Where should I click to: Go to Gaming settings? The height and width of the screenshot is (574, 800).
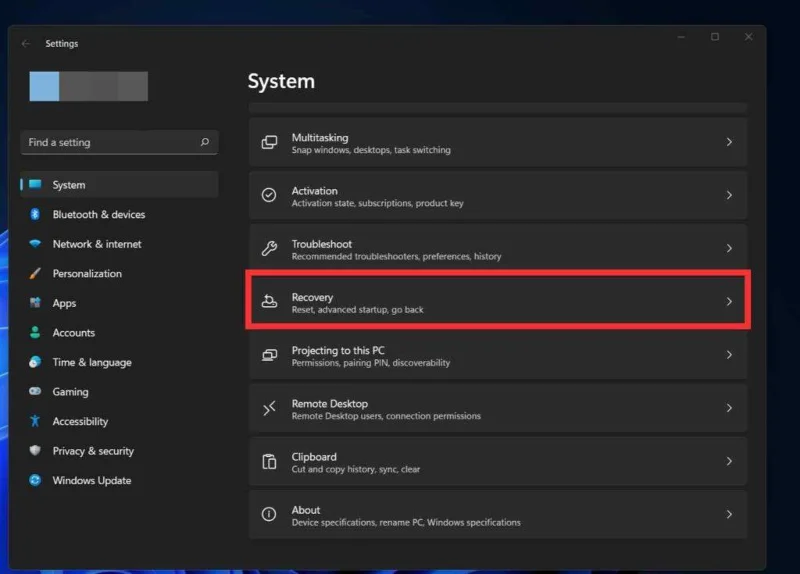[x=119, y=392]
